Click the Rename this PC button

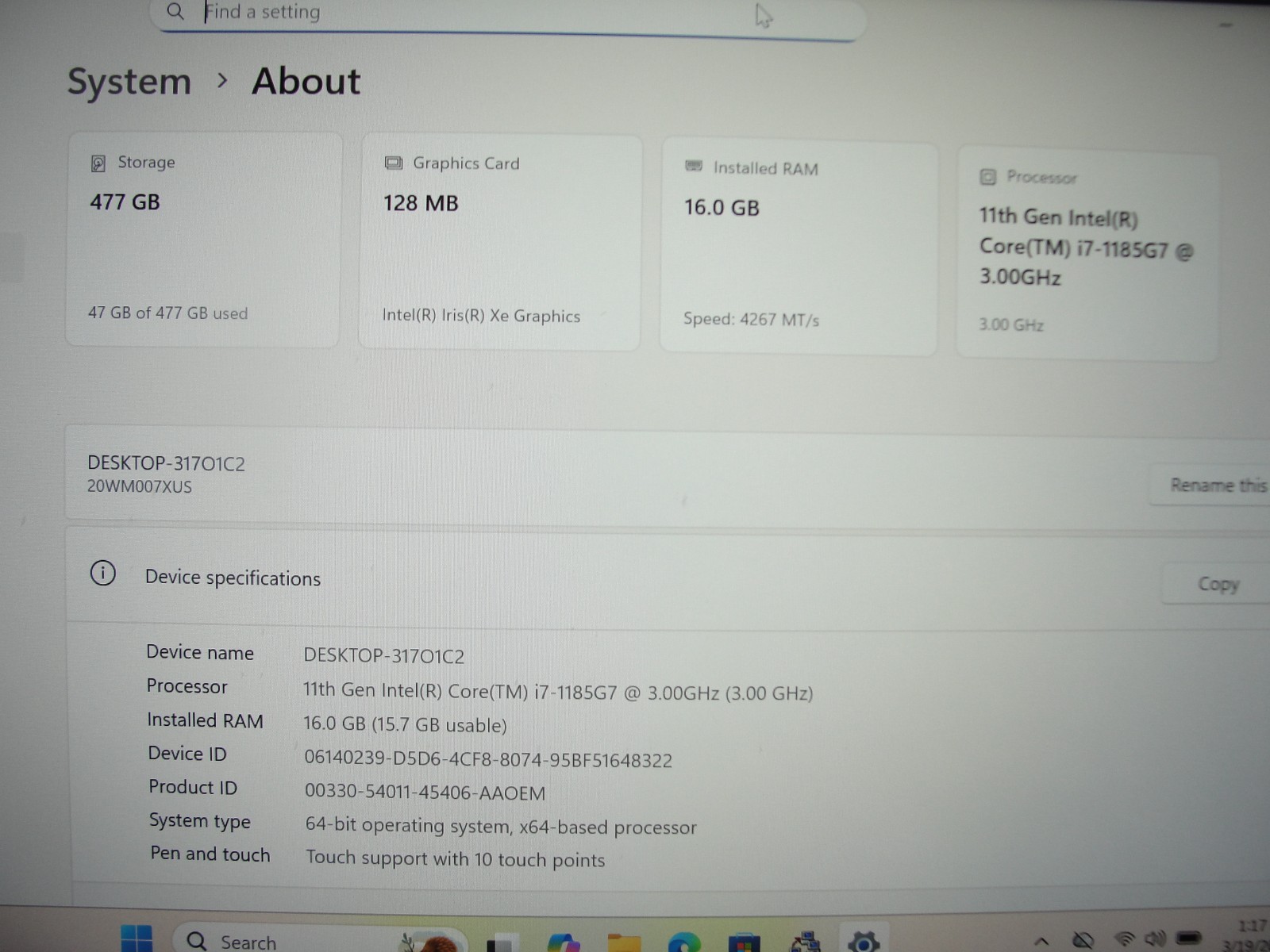(x=1210, y=485)
